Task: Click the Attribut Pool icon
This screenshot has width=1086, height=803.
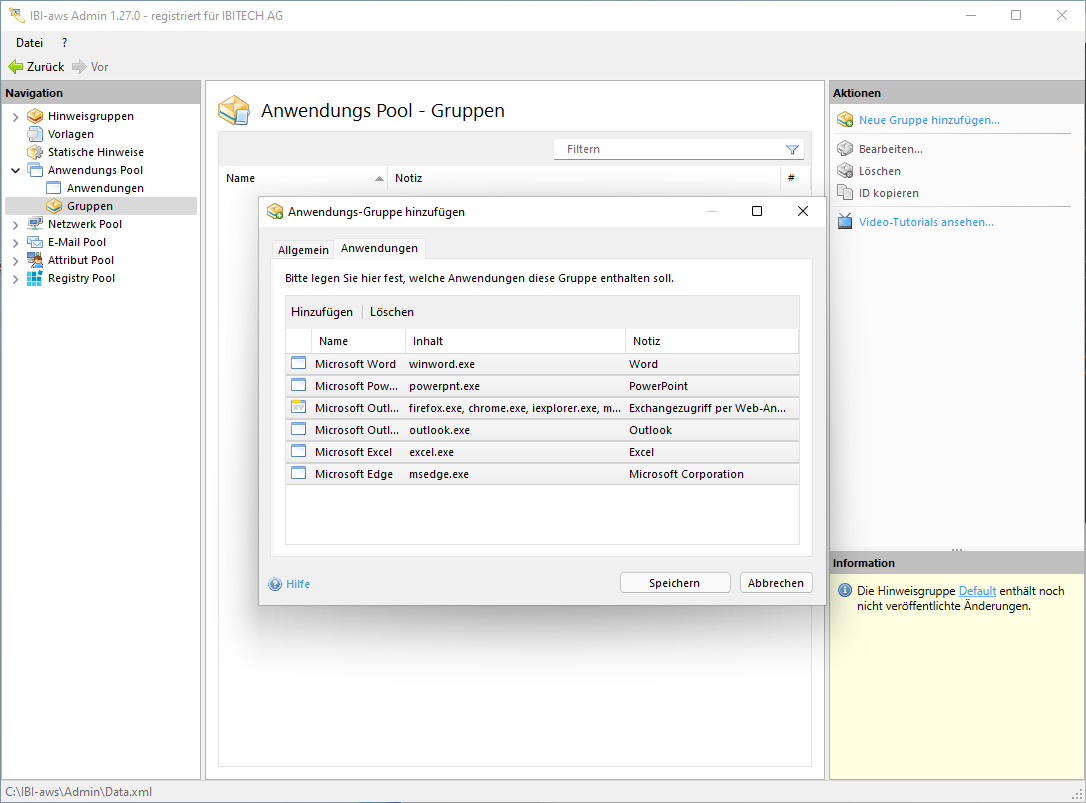Action: tap(35, 260)
